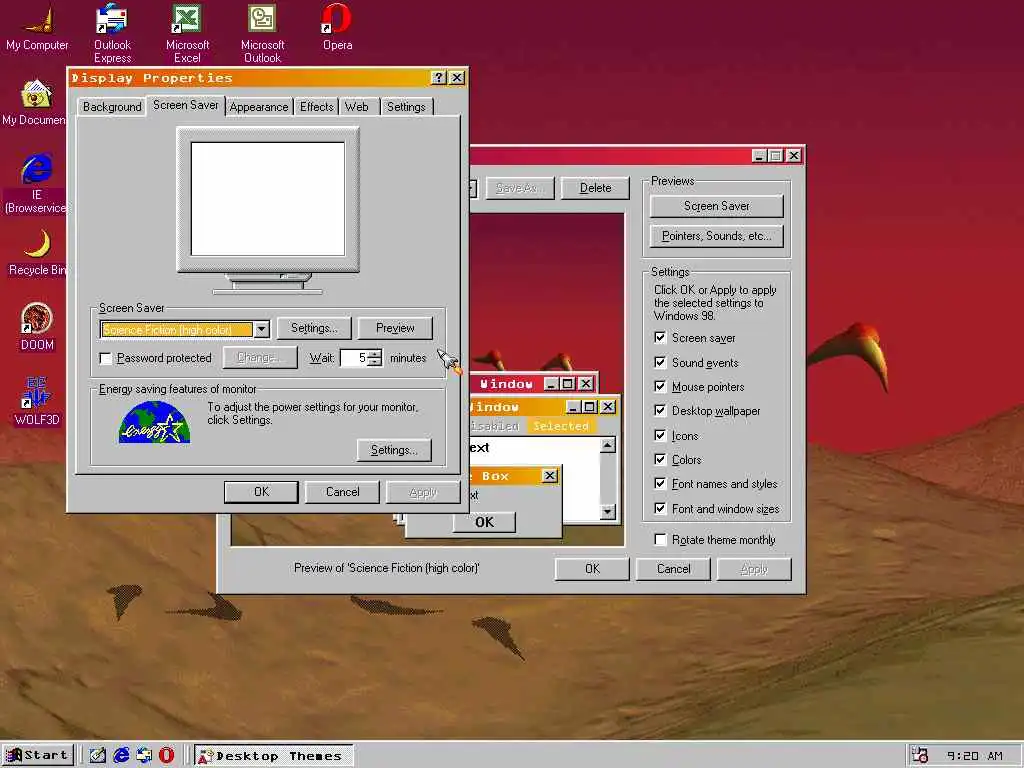This screenshot has width=1024, height=768.
Task: Open My Documents desktop folder
Action: coord(34,103)
